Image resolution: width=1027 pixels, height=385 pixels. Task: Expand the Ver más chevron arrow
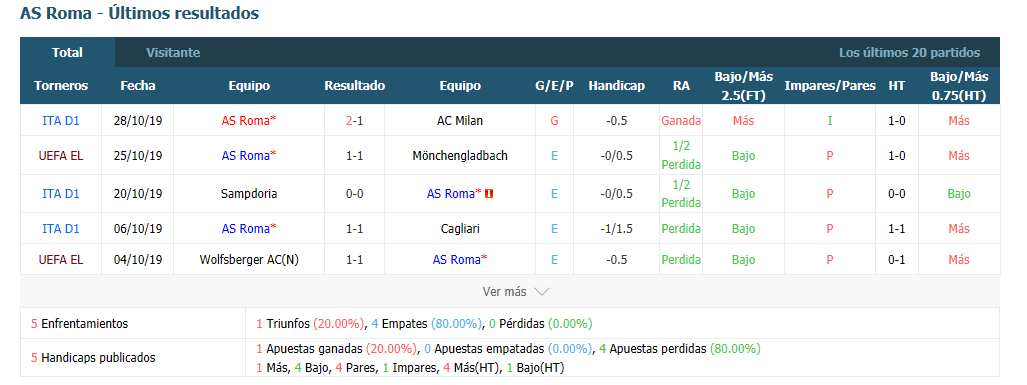click(x=542, y=292)
